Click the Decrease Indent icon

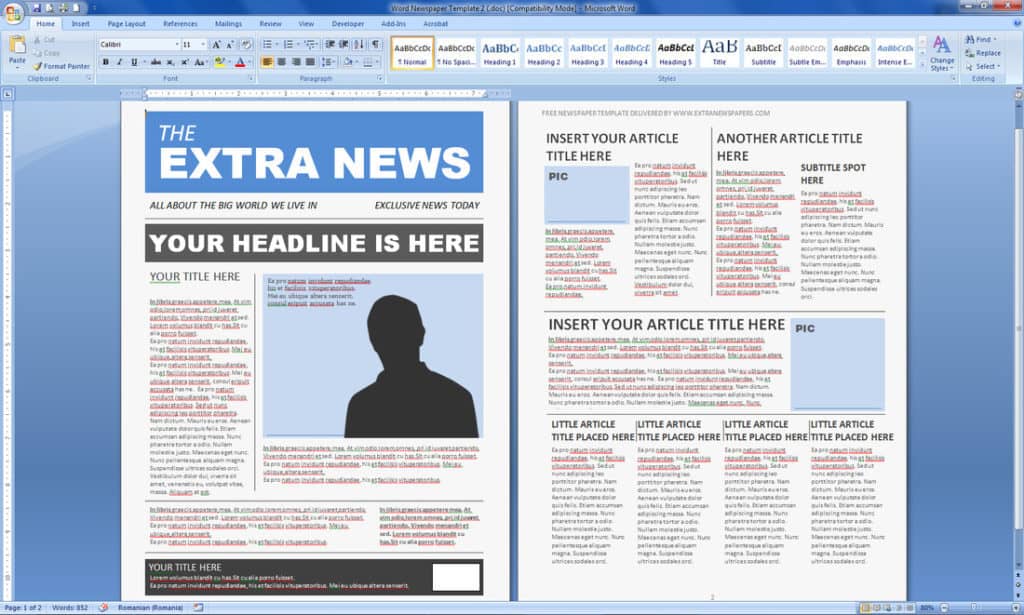[x=330, y=44]
